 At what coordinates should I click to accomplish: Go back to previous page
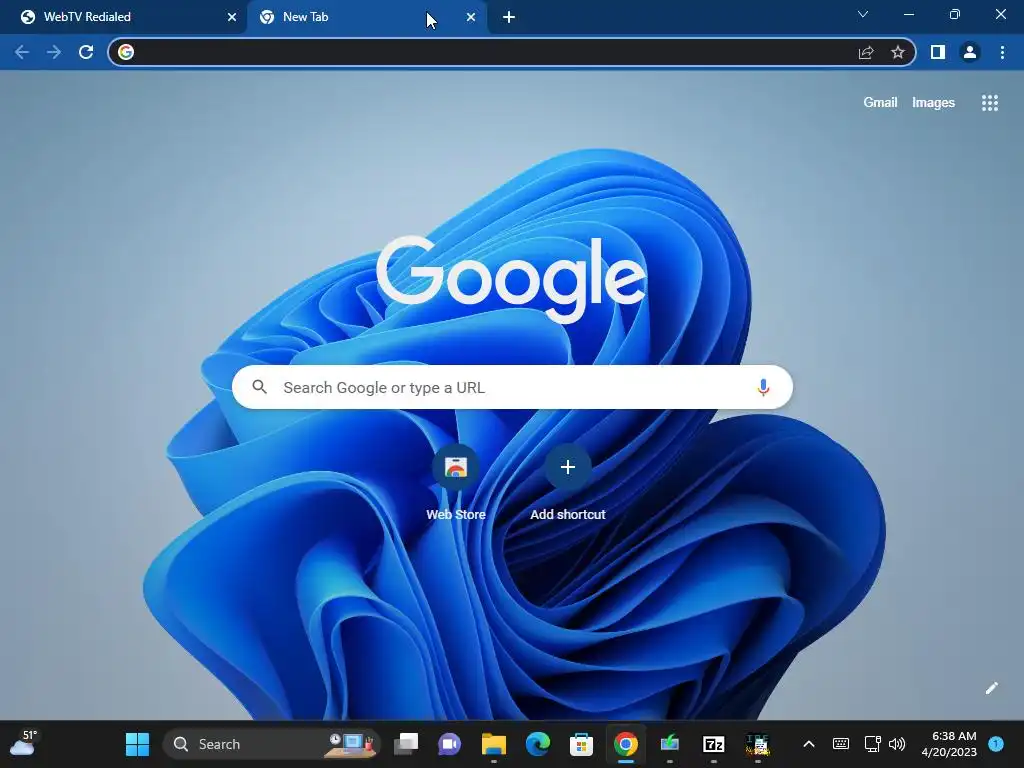[x=22, y=52]
